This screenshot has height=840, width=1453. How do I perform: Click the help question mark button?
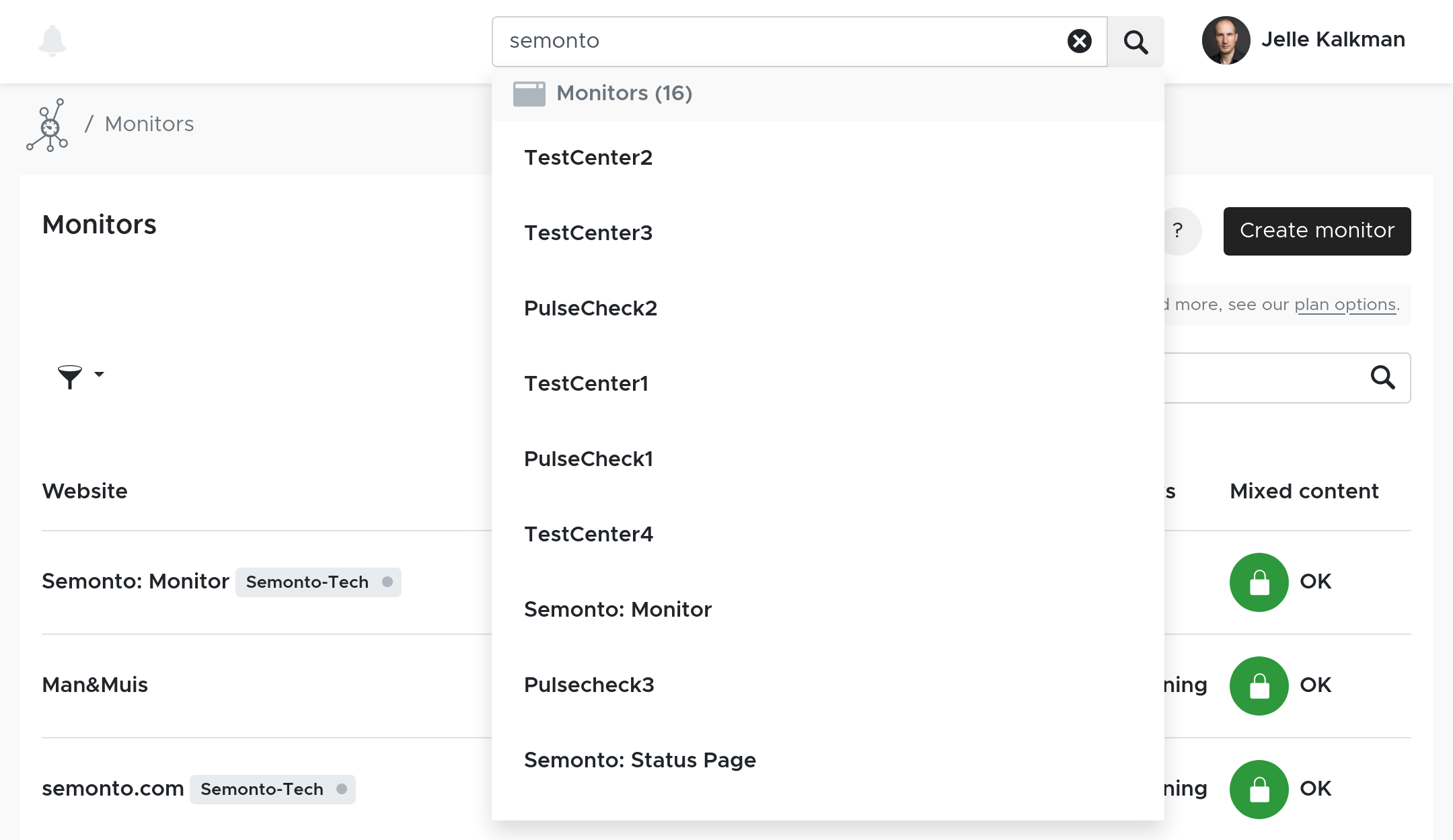(x=1179, y=231)
